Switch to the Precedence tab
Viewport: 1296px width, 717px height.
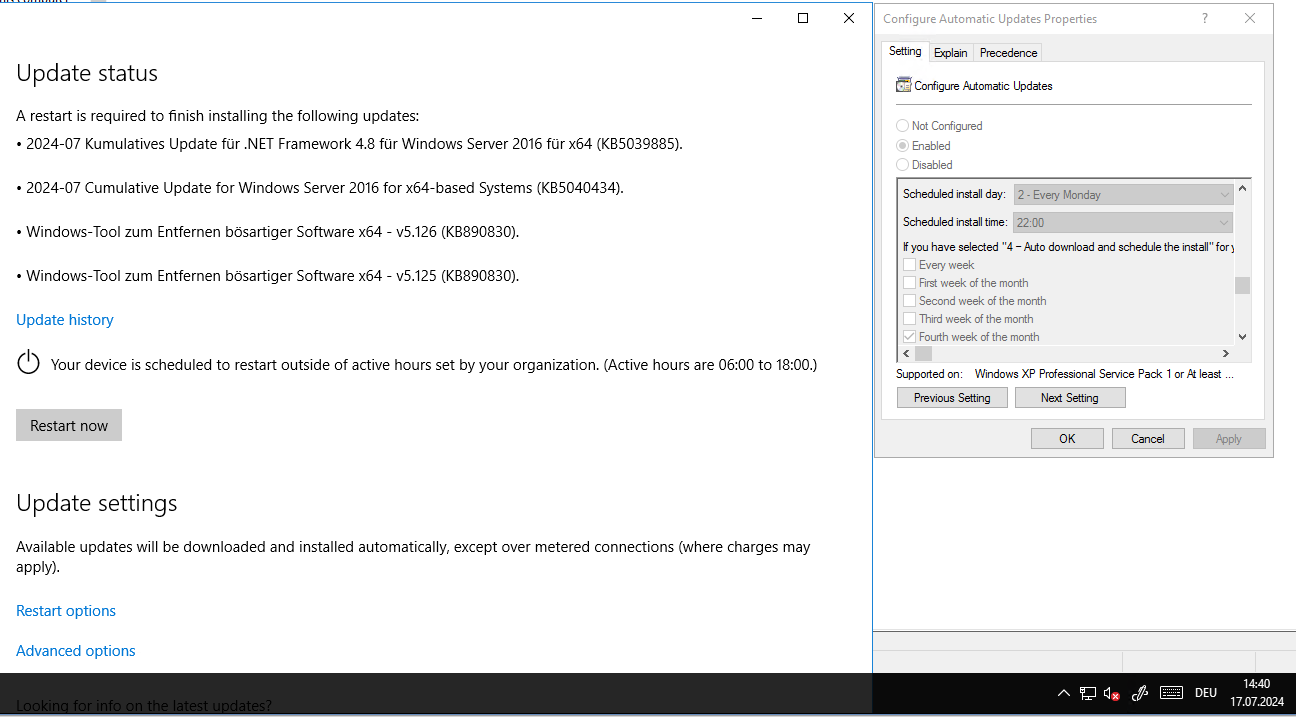pos(1008,53)
